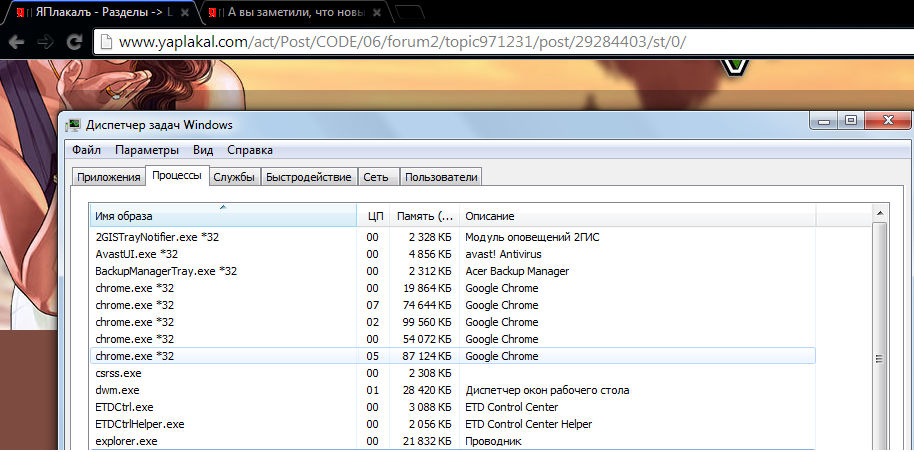914x452 pixels.
Task: Close the Диспетчер задач Windows window
Action: (x=888, y=121)
